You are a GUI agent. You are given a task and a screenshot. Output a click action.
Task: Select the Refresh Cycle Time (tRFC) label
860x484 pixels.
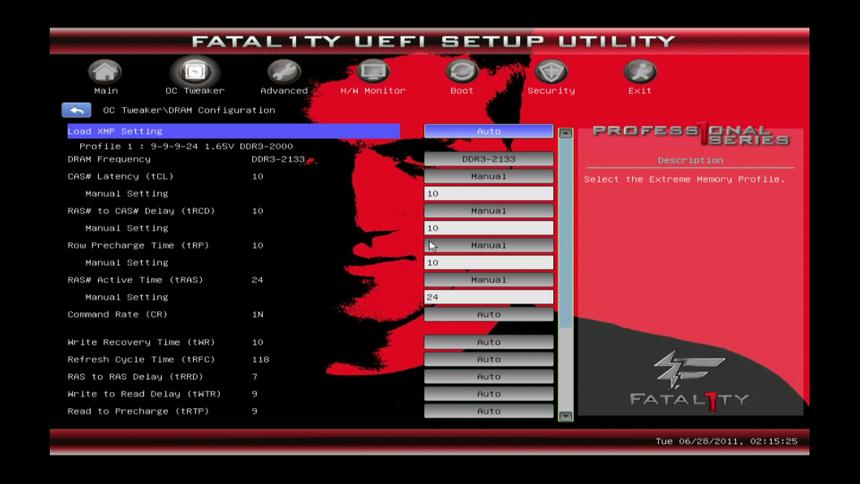pyautogui.click(x=141, y=359)
